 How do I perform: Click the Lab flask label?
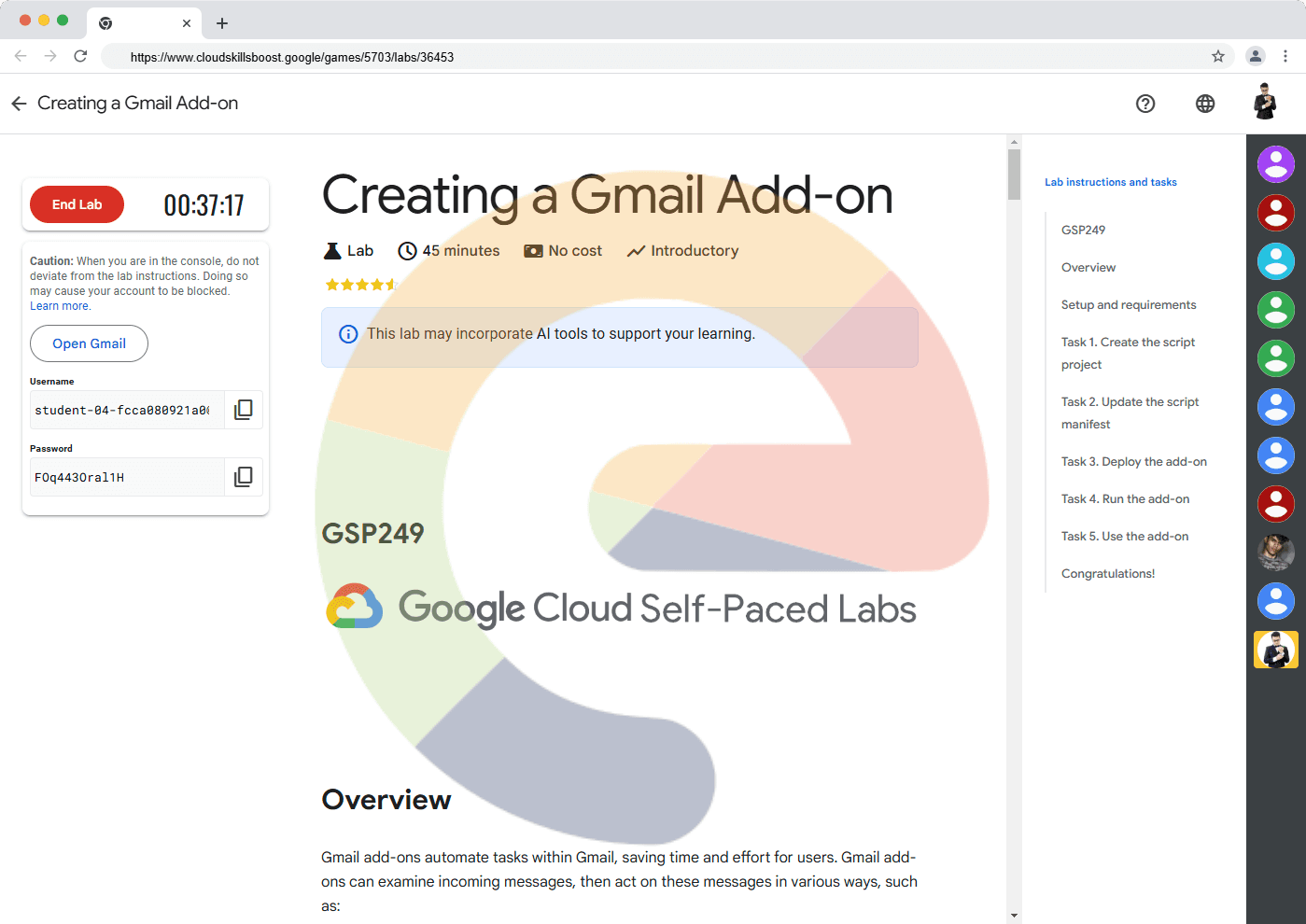coord(348,250)
